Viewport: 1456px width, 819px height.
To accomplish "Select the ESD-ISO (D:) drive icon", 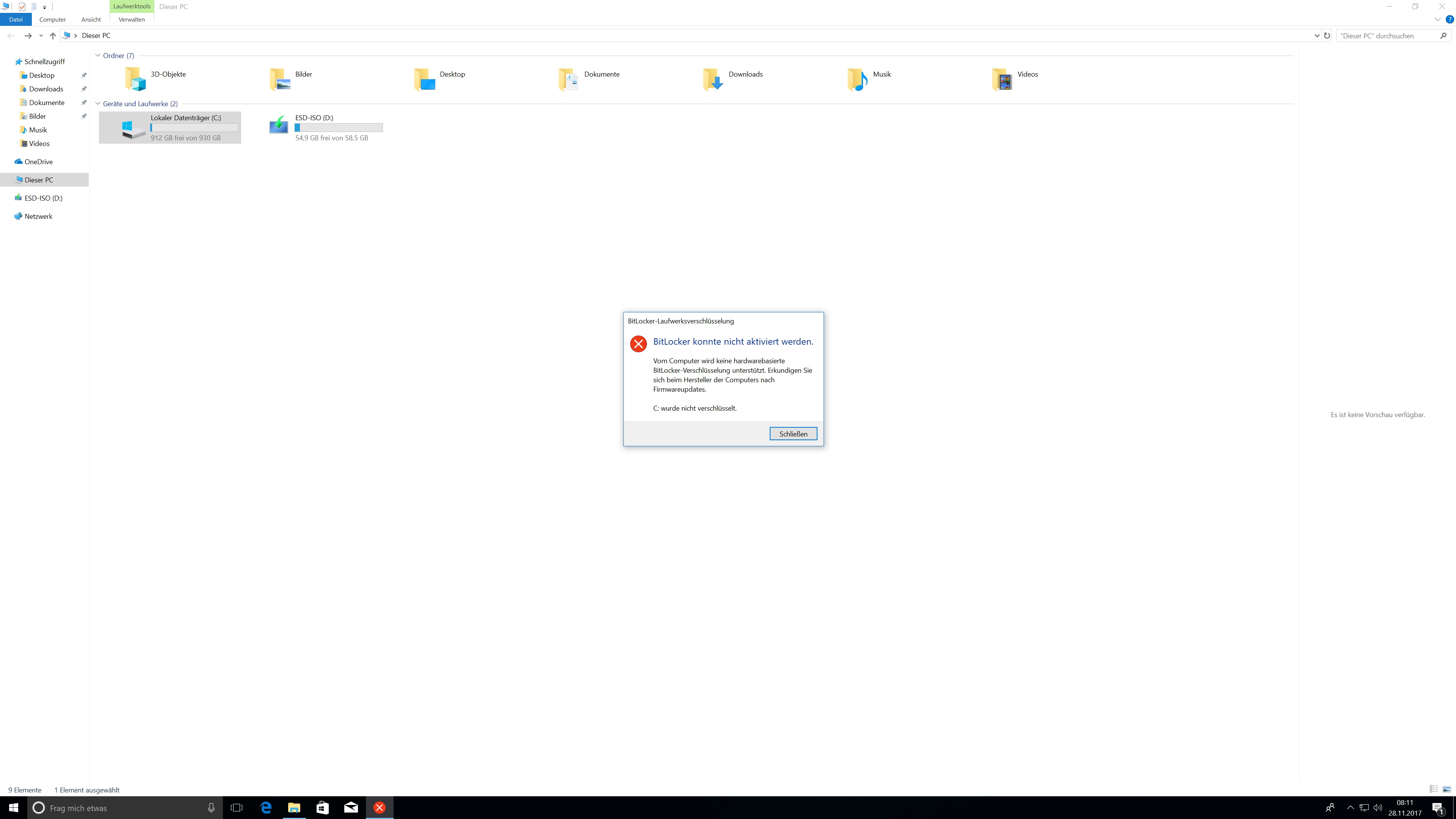I will (x=279, y=126).
